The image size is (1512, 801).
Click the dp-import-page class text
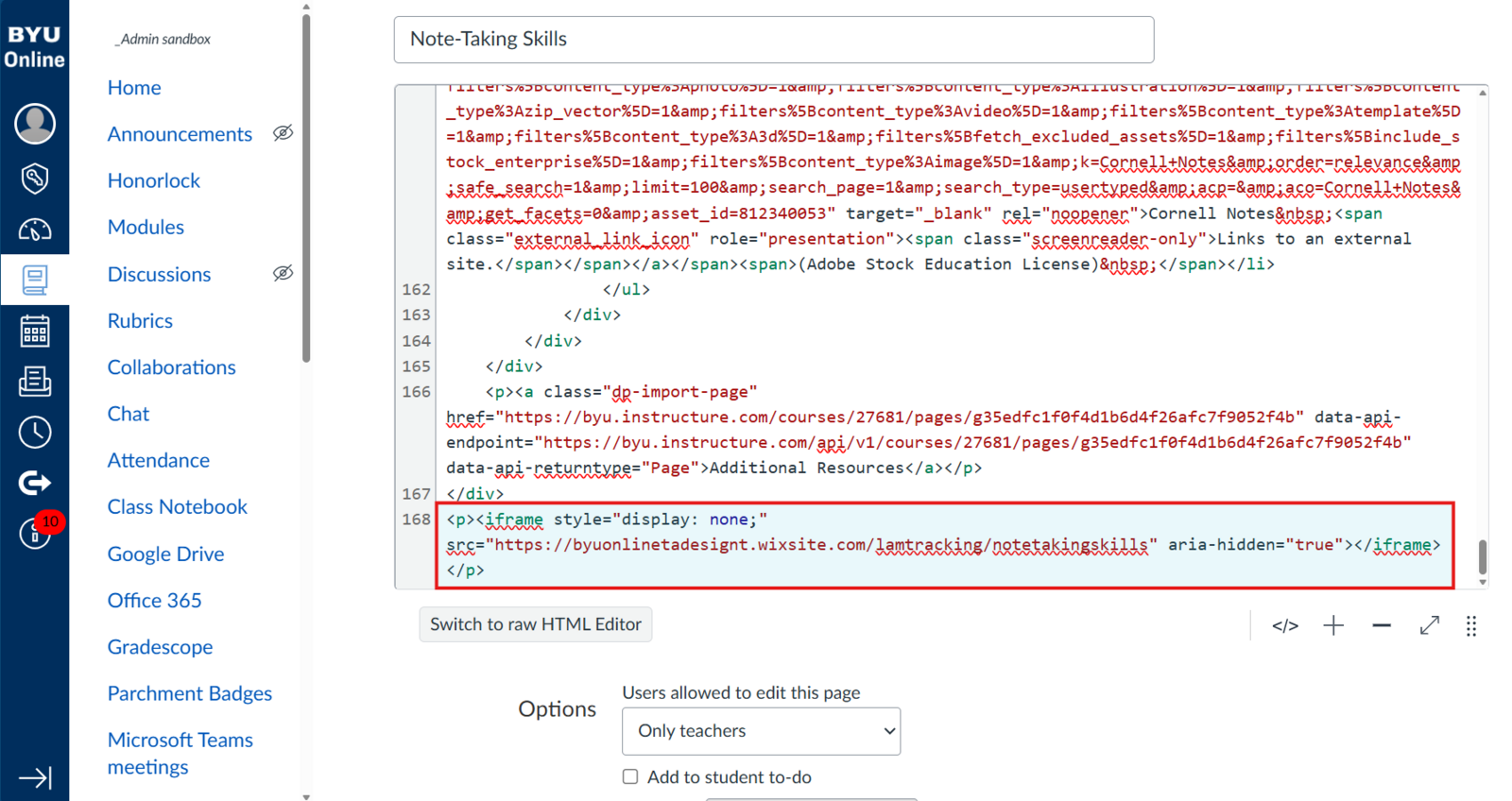(679, 392)
